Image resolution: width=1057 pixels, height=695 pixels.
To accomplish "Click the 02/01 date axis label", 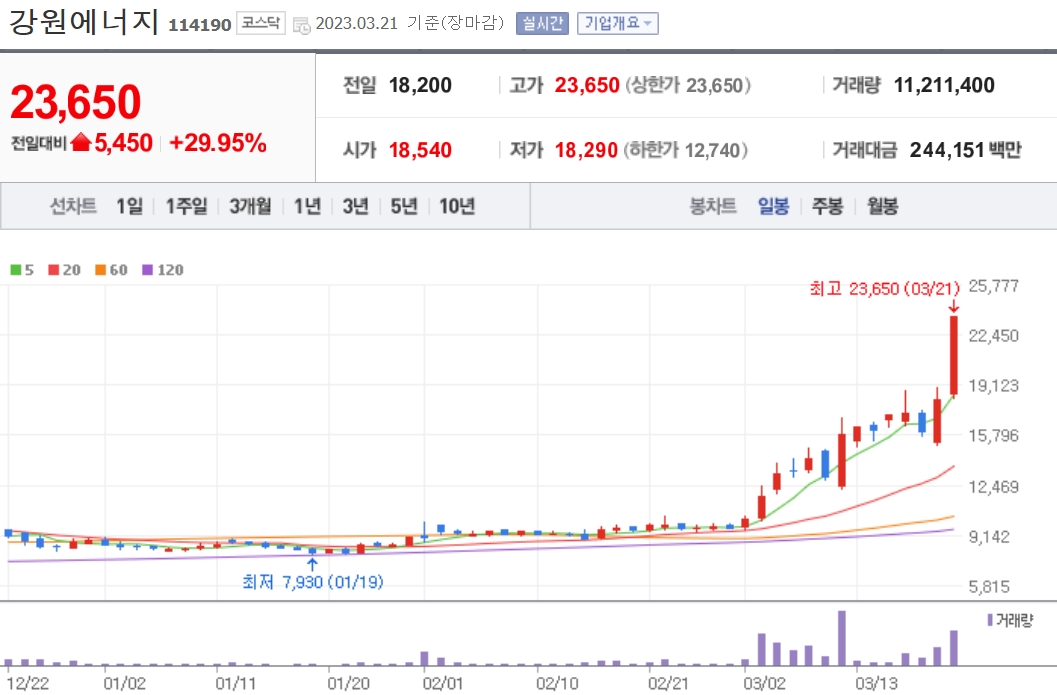I will click(x=443, y=684).
